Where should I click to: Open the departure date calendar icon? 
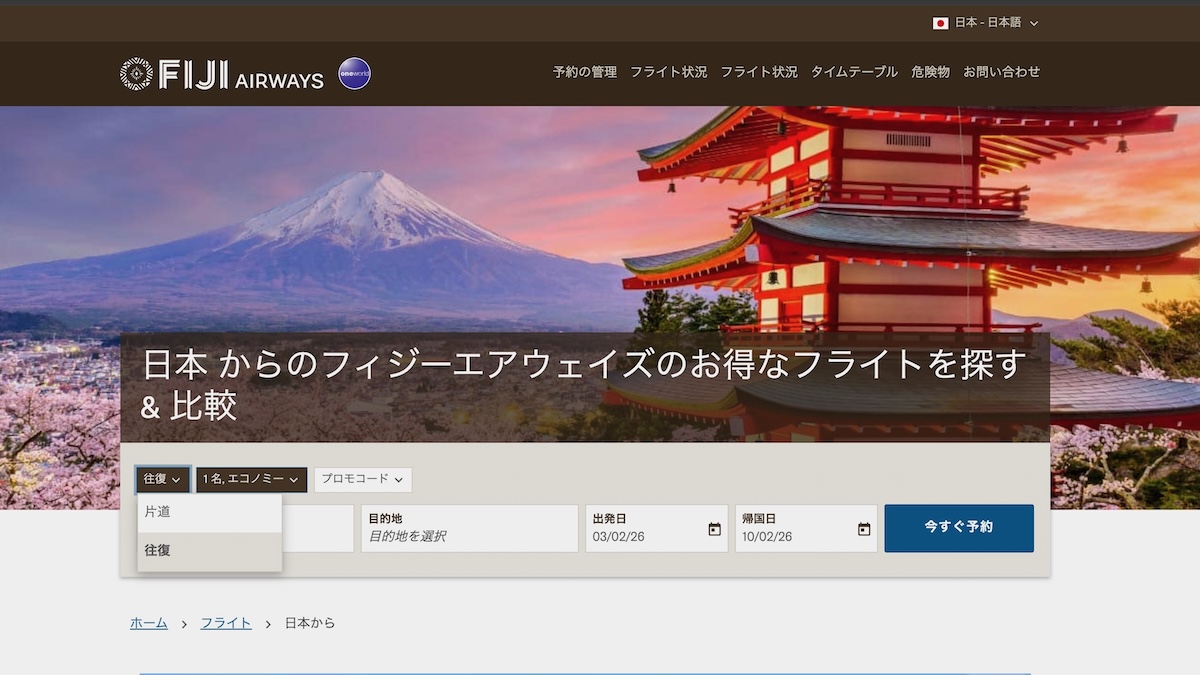[x=713, y=528]
